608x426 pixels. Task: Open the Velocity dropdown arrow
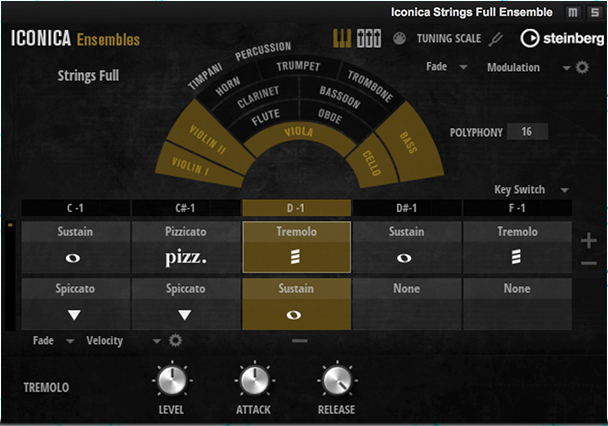point(156,341)
